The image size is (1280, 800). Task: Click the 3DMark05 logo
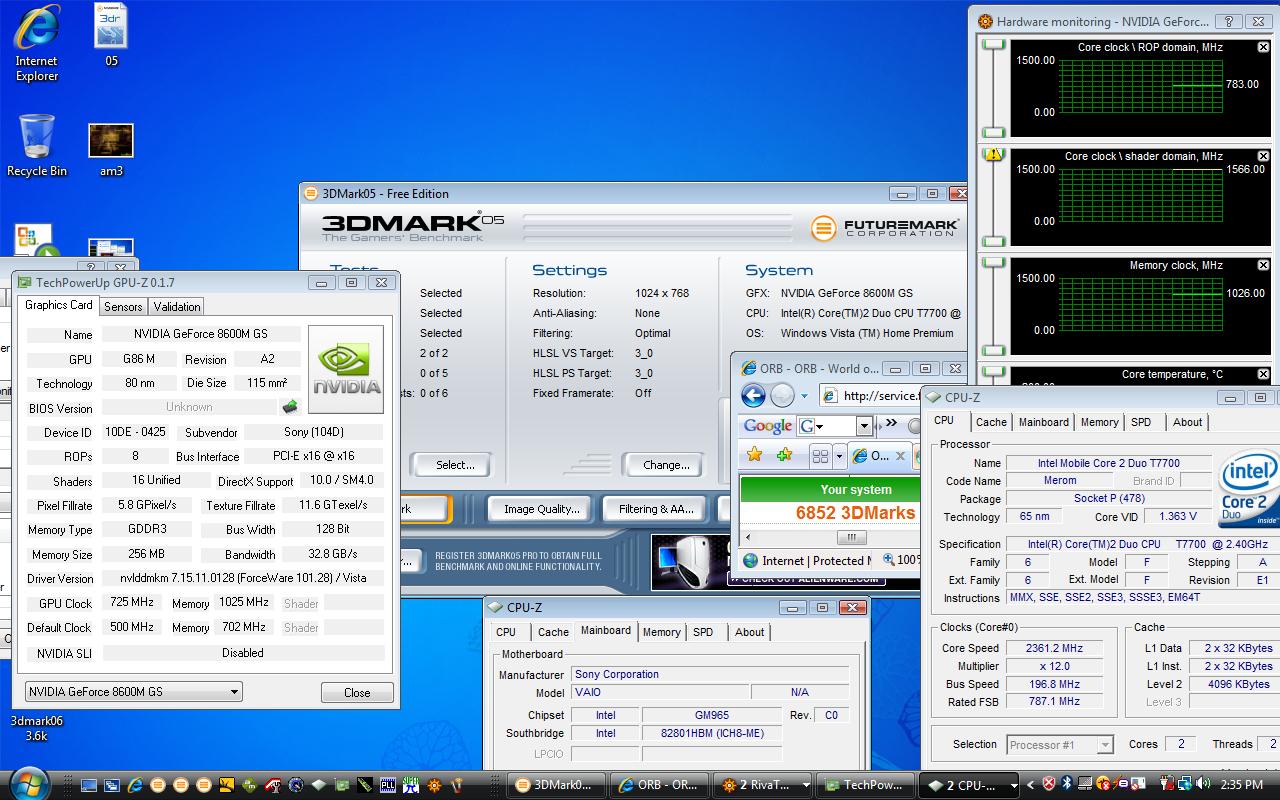tap(413, 227)
